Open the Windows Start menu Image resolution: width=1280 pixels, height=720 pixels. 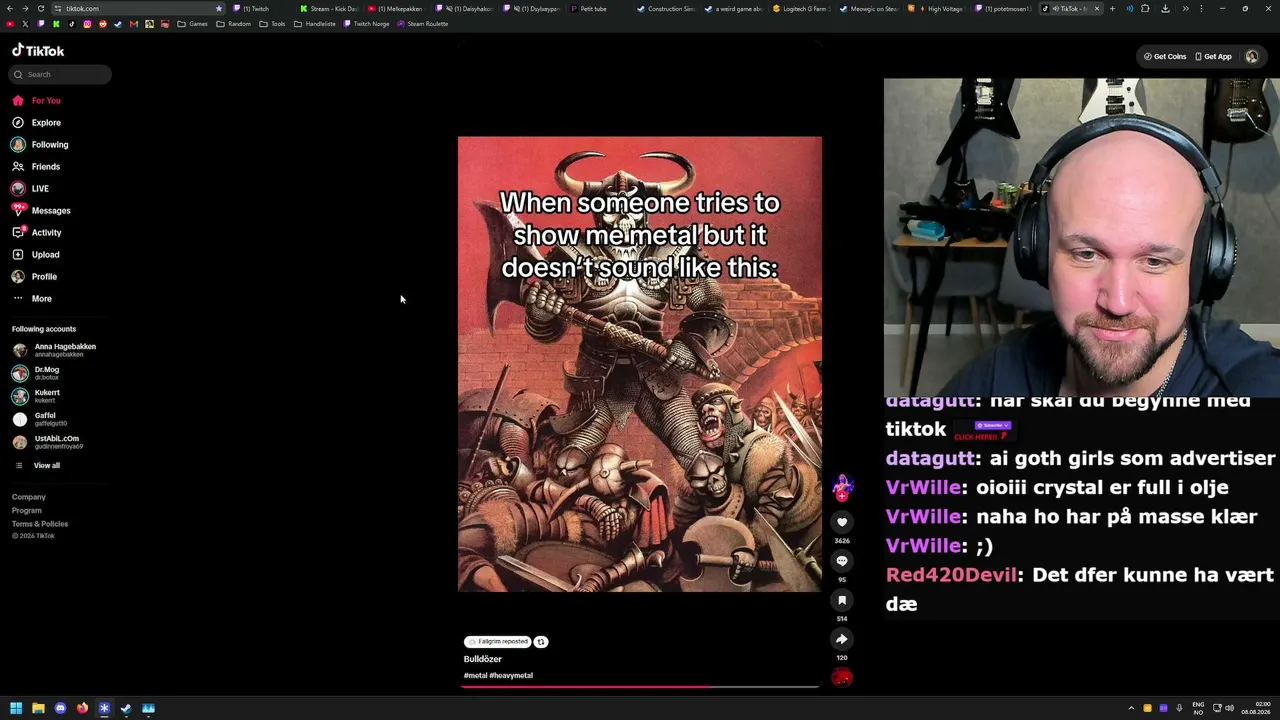pyautogui.click(x=16, y=708)
